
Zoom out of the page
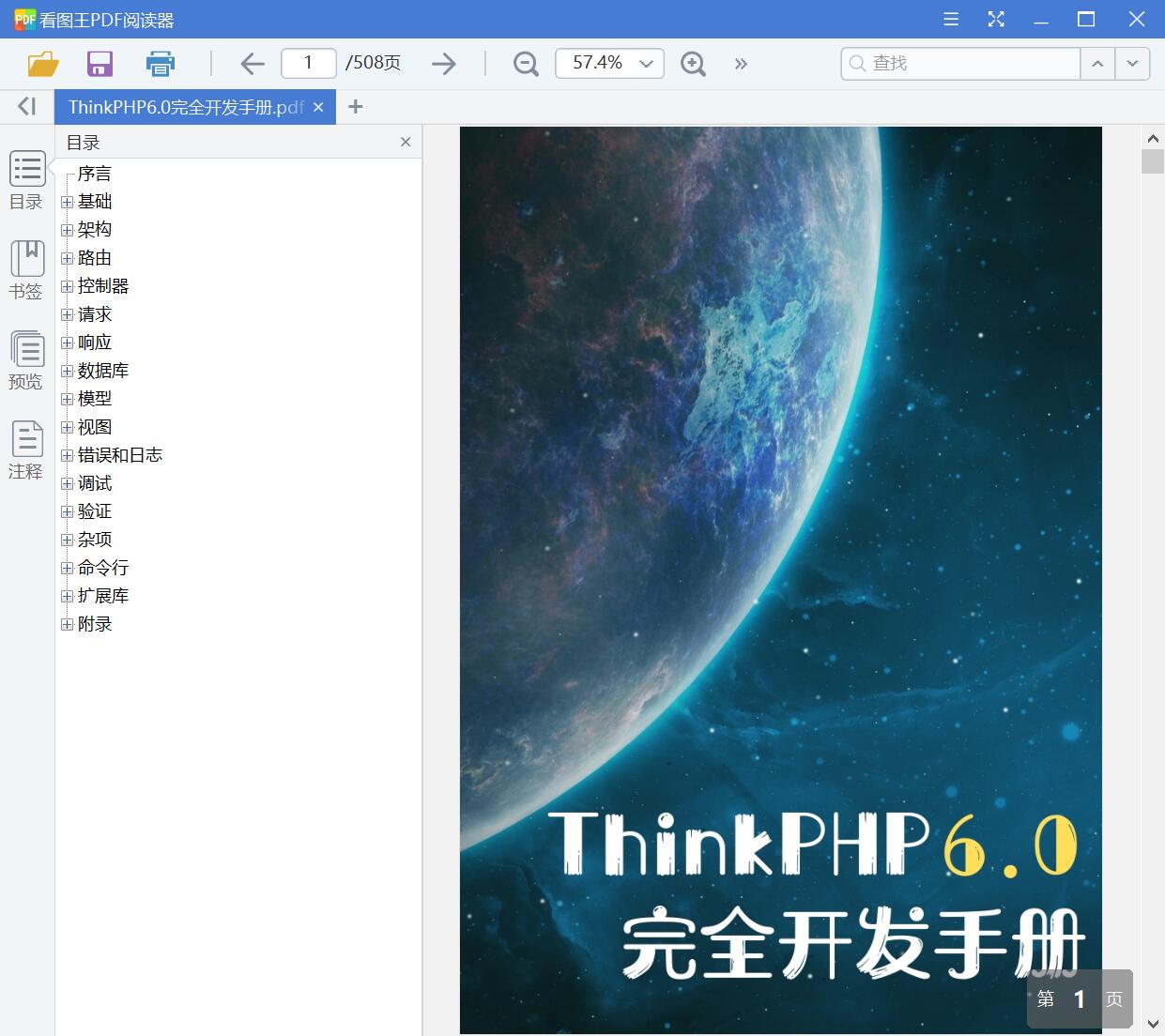coord(525,63)
